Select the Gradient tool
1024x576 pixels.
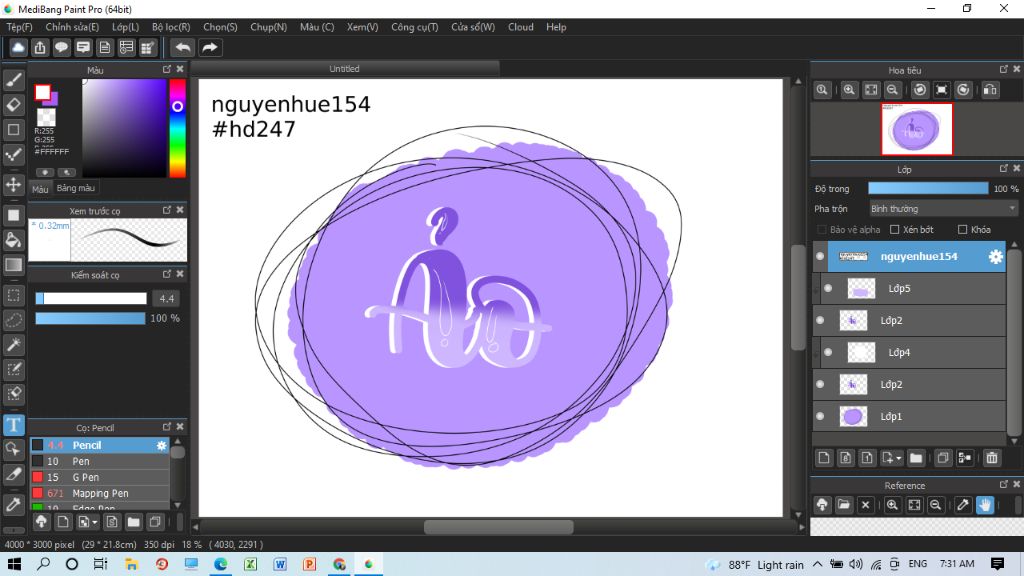(x=14, y=264)
